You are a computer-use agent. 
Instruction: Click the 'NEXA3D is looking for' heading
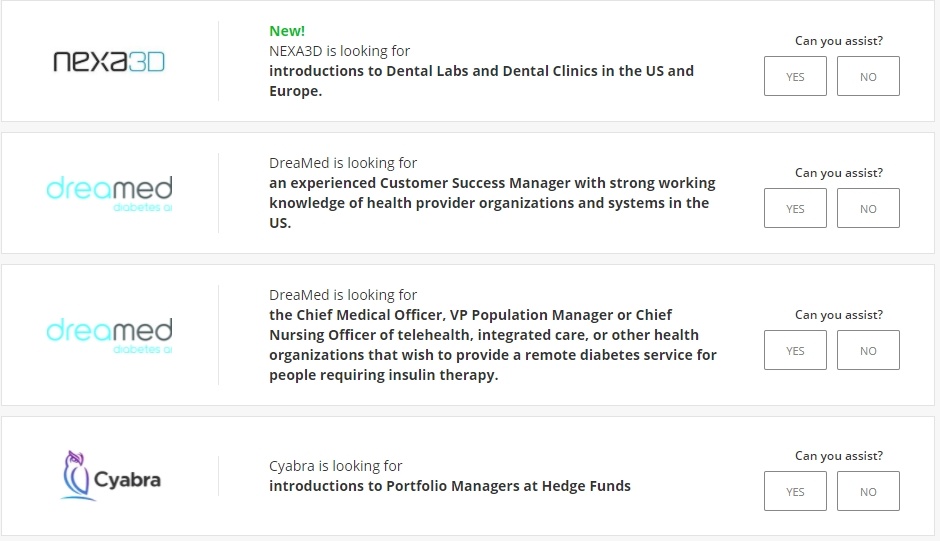(x=339, y=51)
